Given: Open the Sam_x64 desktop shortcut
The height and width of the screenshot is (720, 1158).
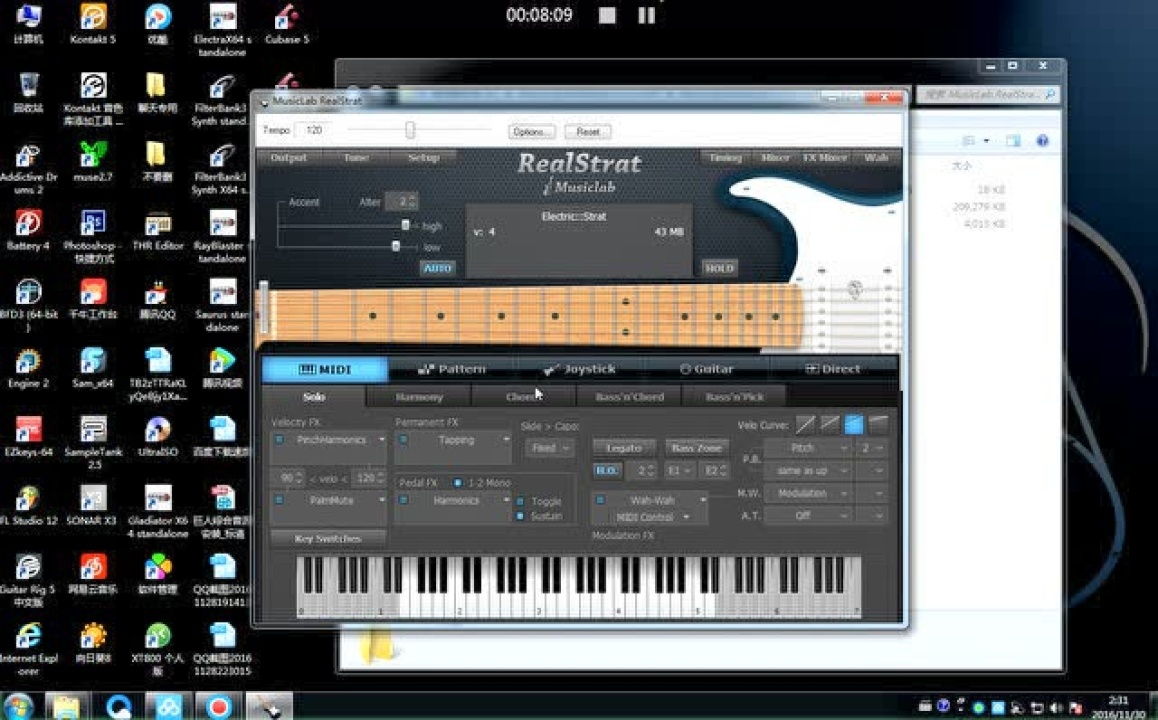Looking at the screenshot, I should (93, 368).
